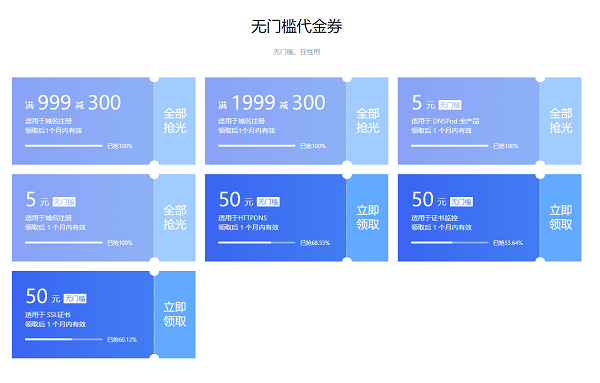
Task: Click 已抢100% on the 满1999减300 coupon
Action: tap(313, 146)
